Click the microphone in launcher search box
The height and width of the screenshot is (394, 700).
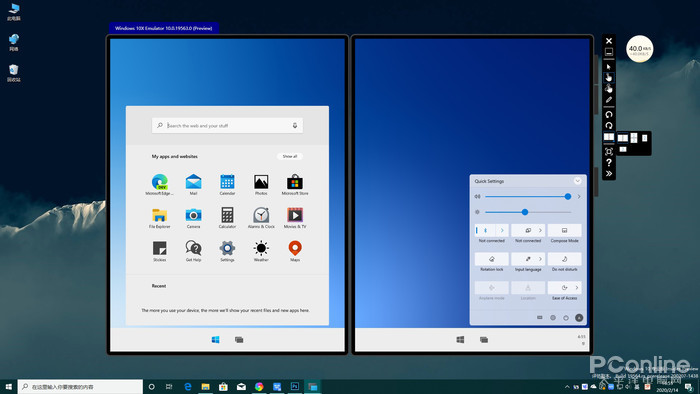point(295,125)
